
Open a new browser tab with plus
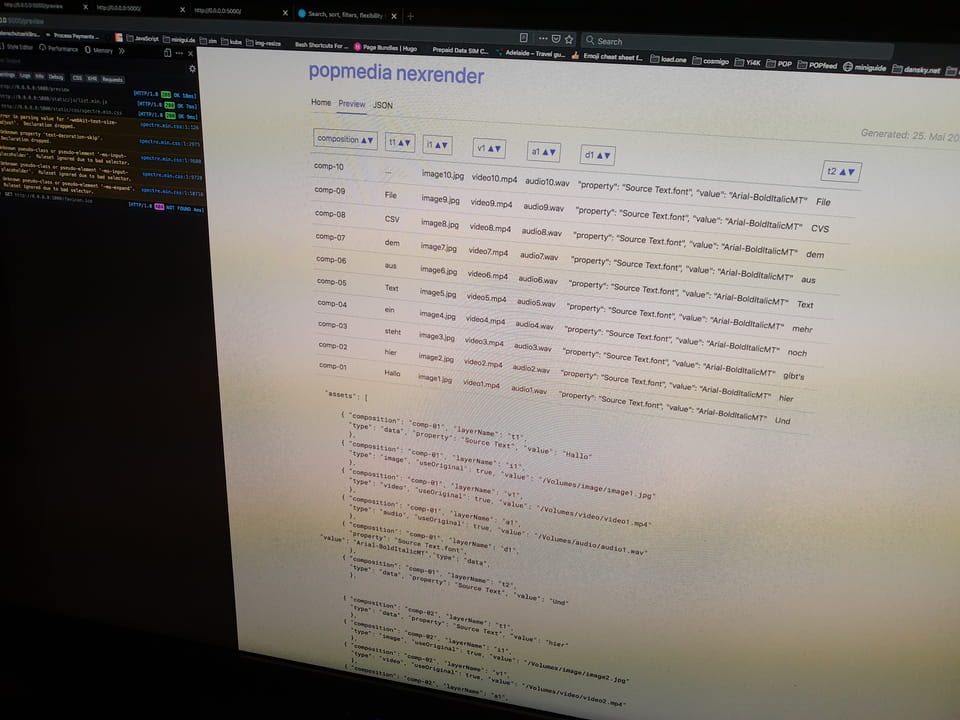click(411, 16)
